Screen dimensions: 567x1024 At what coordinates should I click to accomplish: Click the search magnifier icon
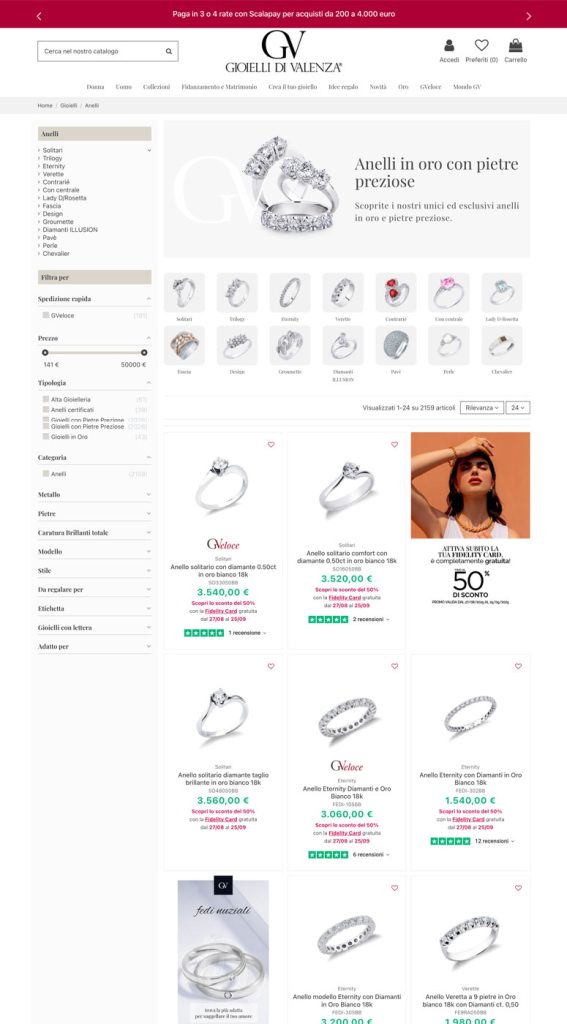coord(169,51)
